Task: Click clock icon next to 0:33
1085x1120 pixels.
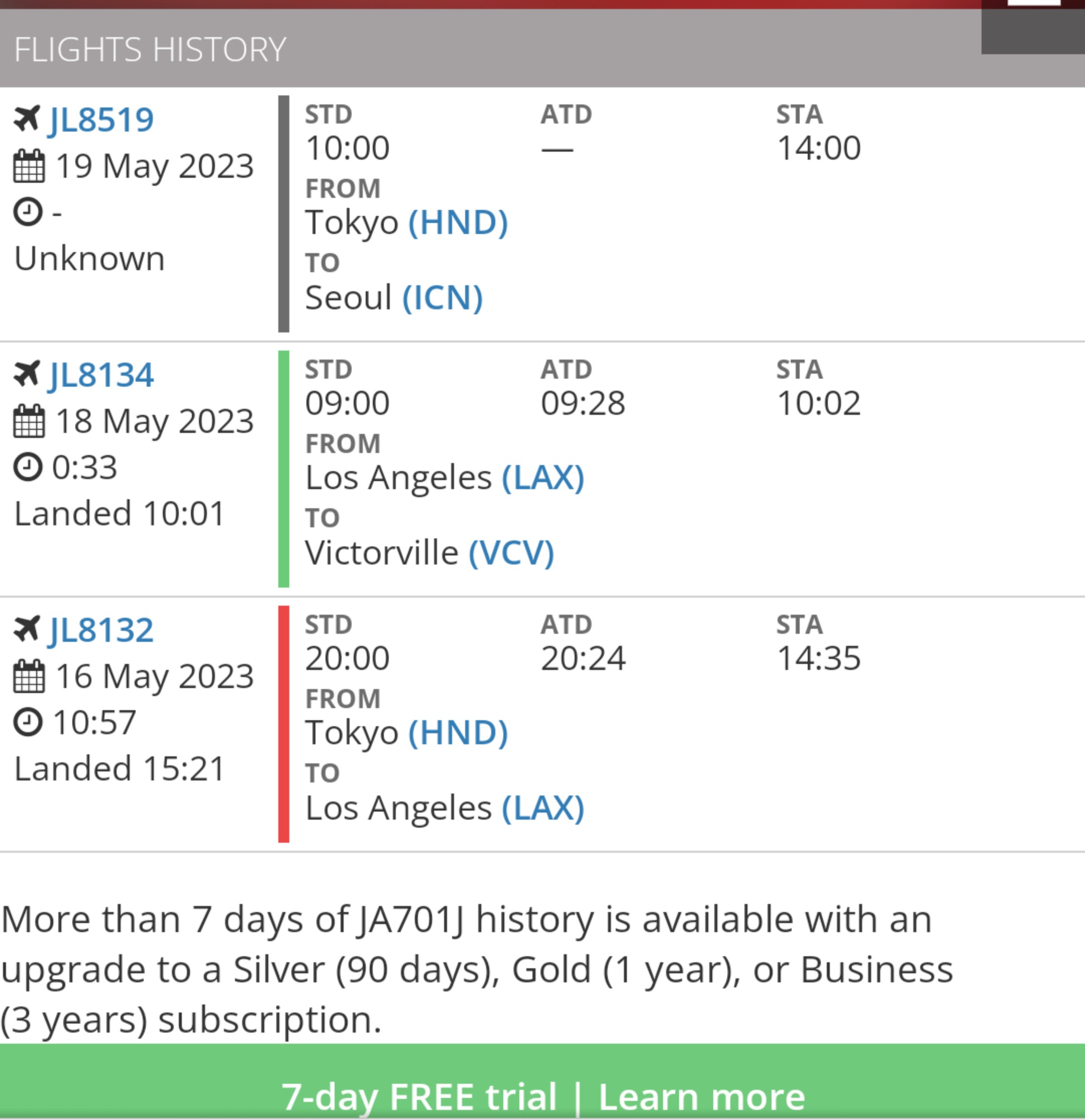Action: (x=28, y=467)
